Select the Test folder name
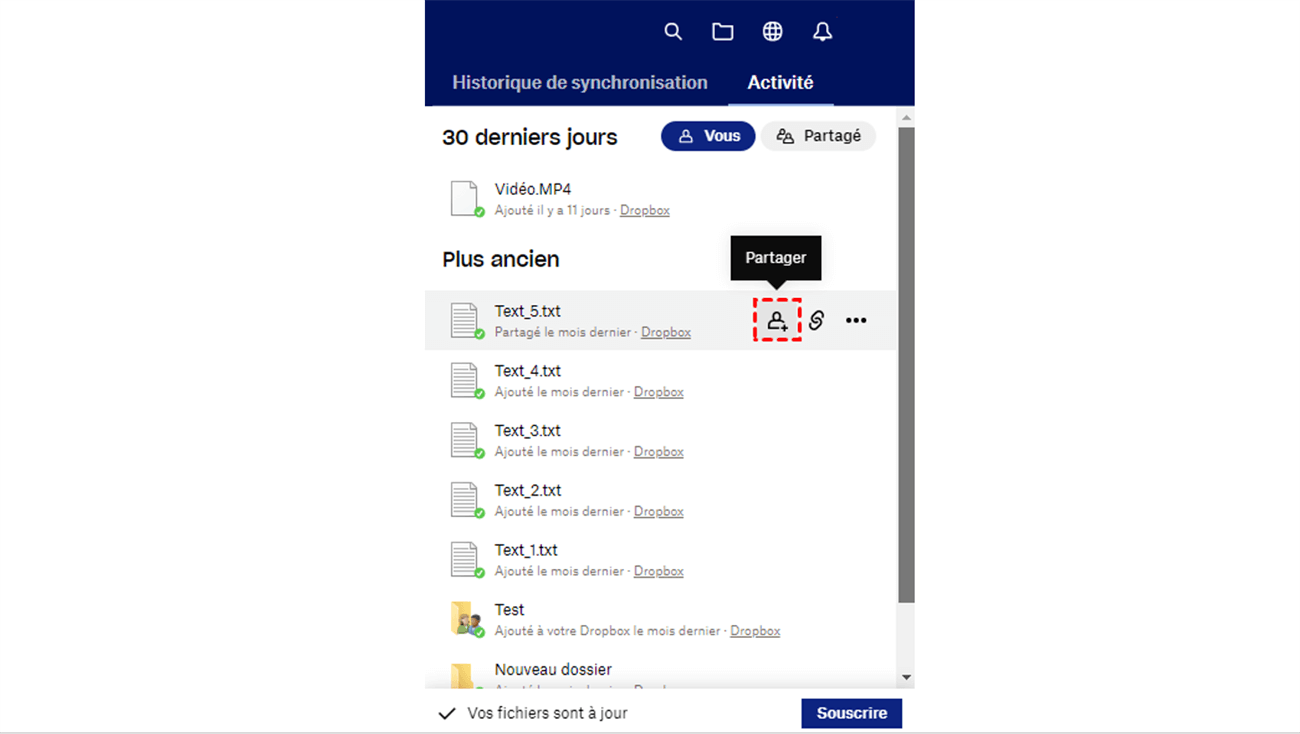This screenshot has height=734, width=1300. 509,610
